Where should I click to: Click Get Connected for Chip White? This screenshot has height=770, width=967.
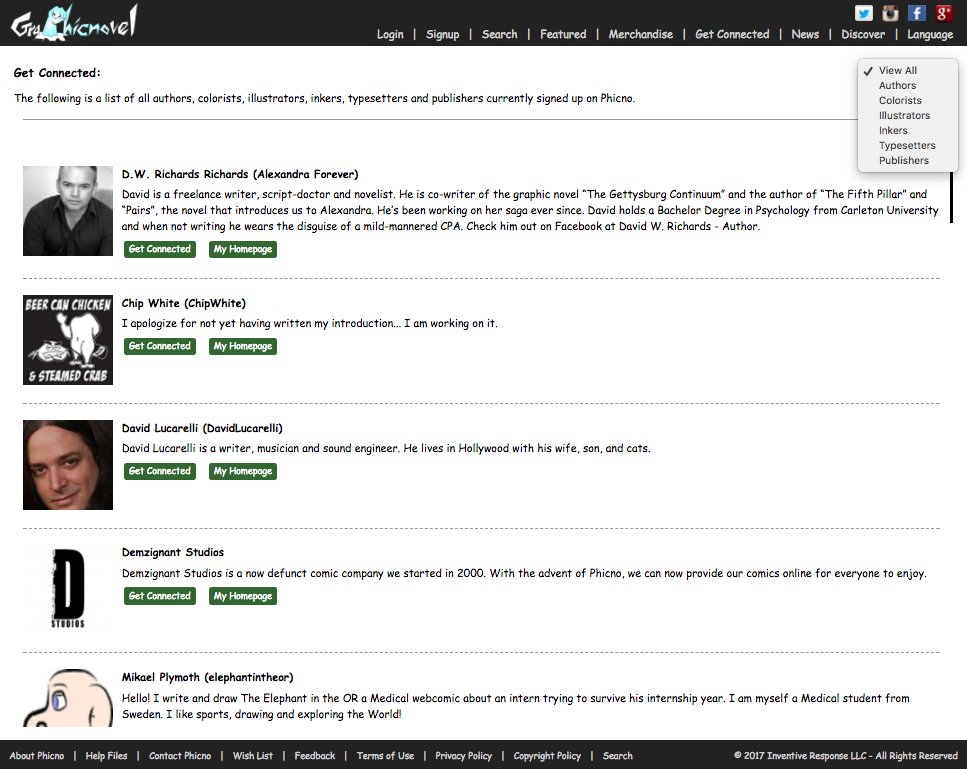[160, 346]
